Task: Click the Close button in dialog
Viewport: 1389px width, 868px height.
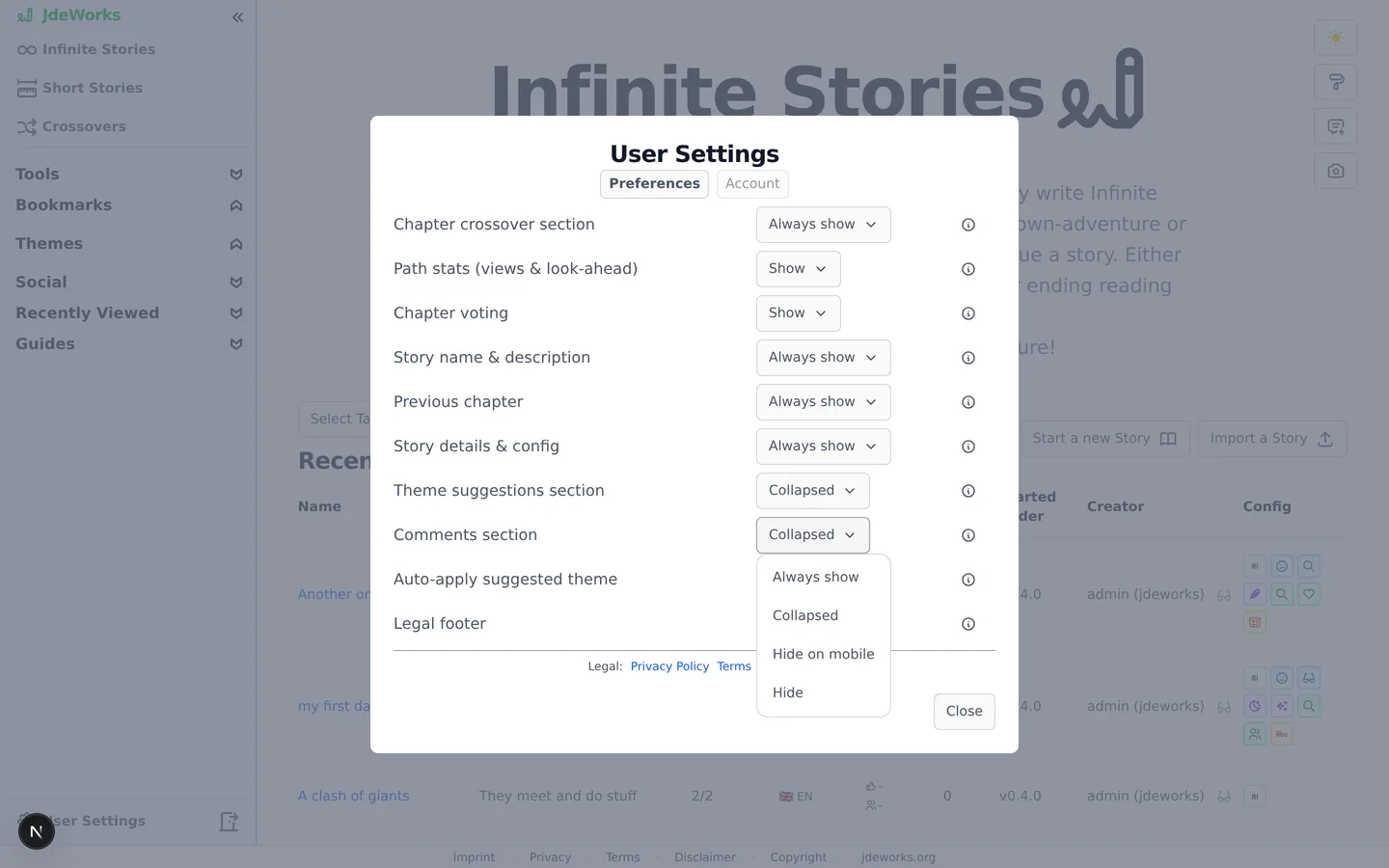Action: [x=964, y=712]
